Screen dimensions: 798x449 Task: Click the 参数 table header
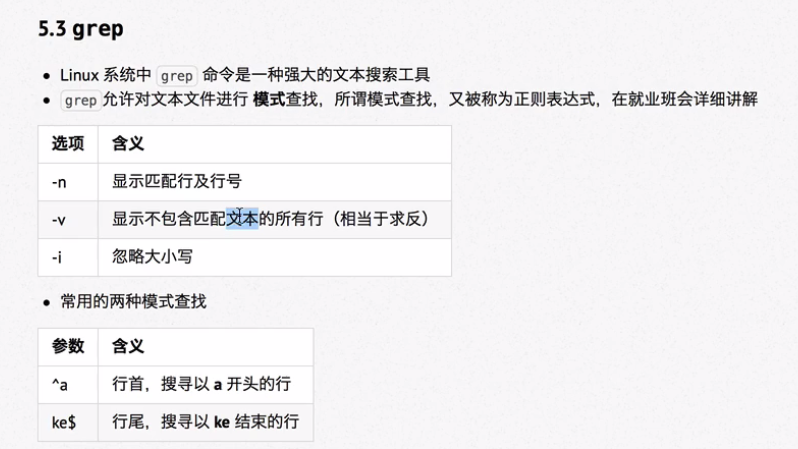click(68, 347)
